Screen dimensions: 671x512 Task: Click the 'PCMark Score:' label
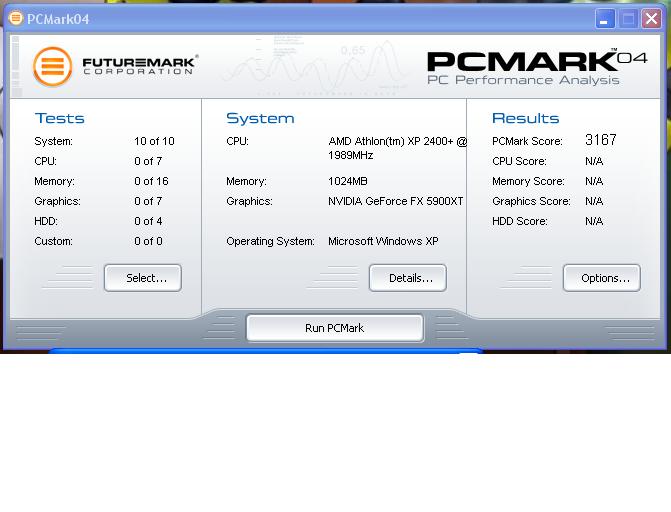[x=527, y=141]
